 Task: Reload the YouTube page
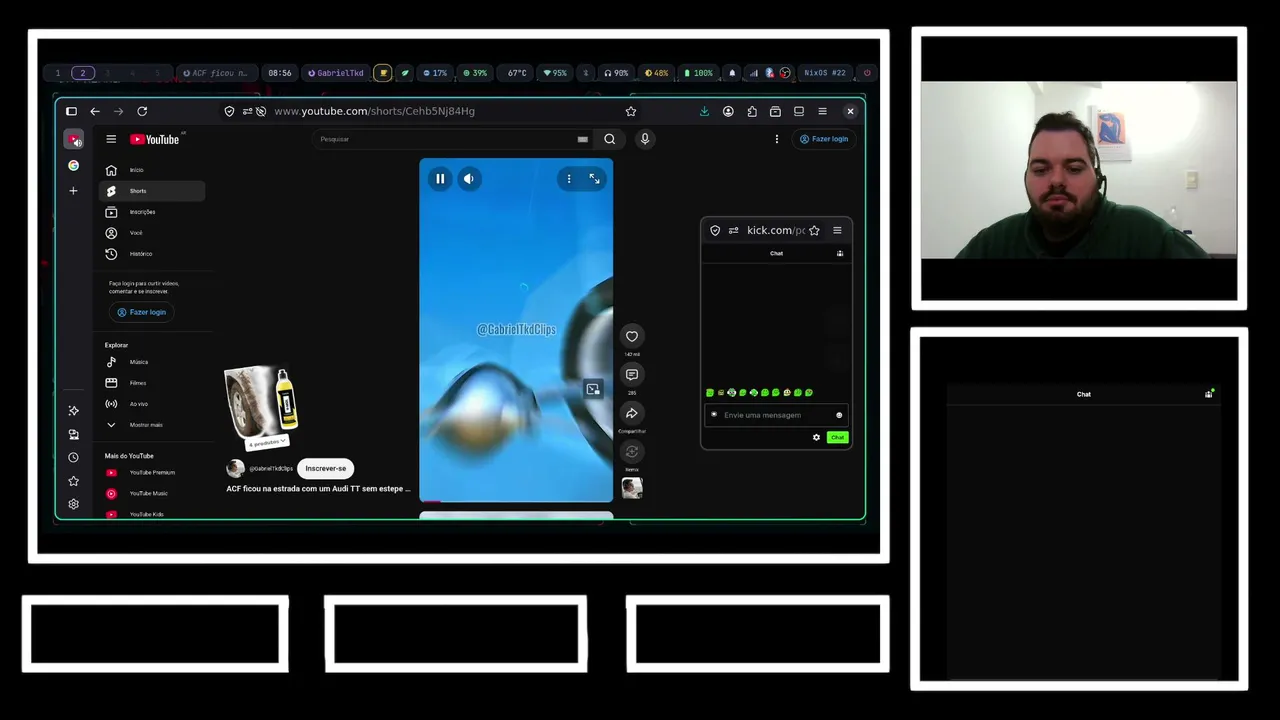(x=142, y=111)
